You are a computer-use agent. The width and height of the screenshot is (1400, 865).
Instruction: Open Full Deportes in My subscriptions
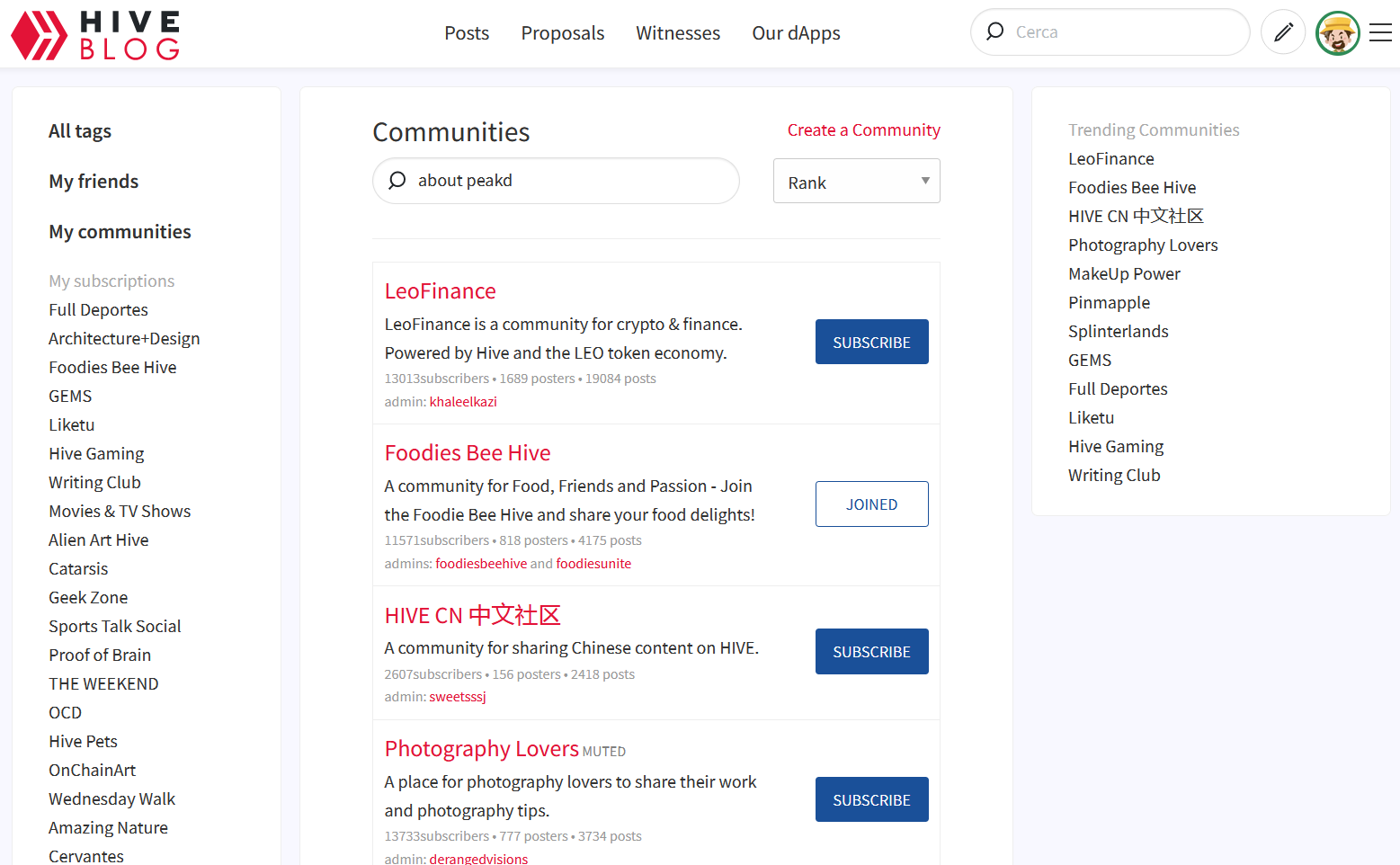[98, 310]
